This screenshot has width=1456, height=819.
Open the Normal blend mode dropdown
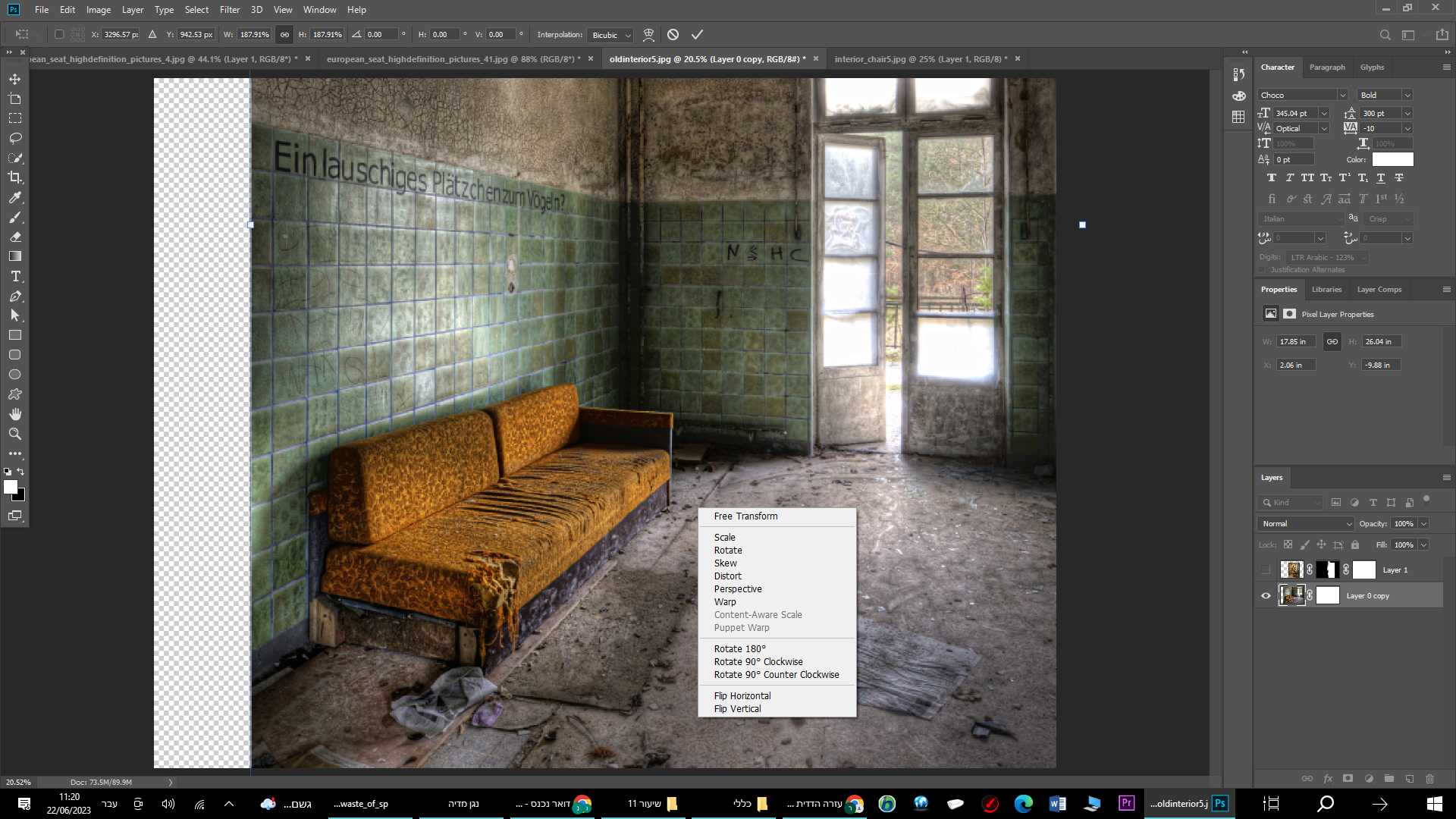[1305, 524]
